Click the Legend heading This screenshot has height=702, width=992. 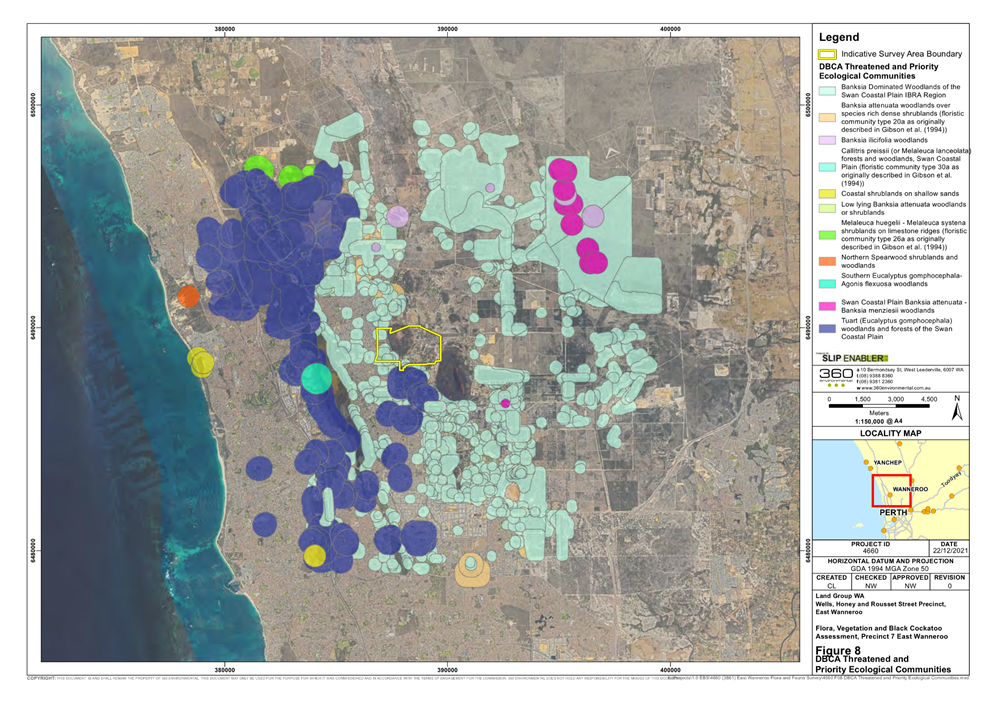[839, 37]
